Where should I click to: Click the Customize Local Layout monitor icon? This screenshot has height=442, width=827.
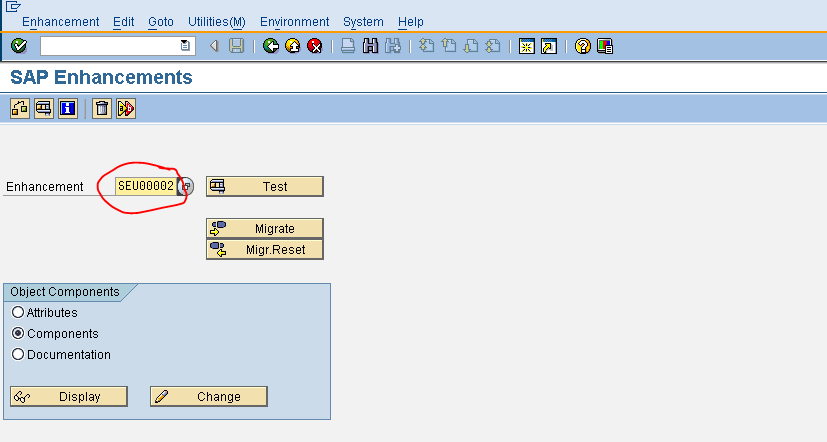pyautogui.click(x=605, y=46)
